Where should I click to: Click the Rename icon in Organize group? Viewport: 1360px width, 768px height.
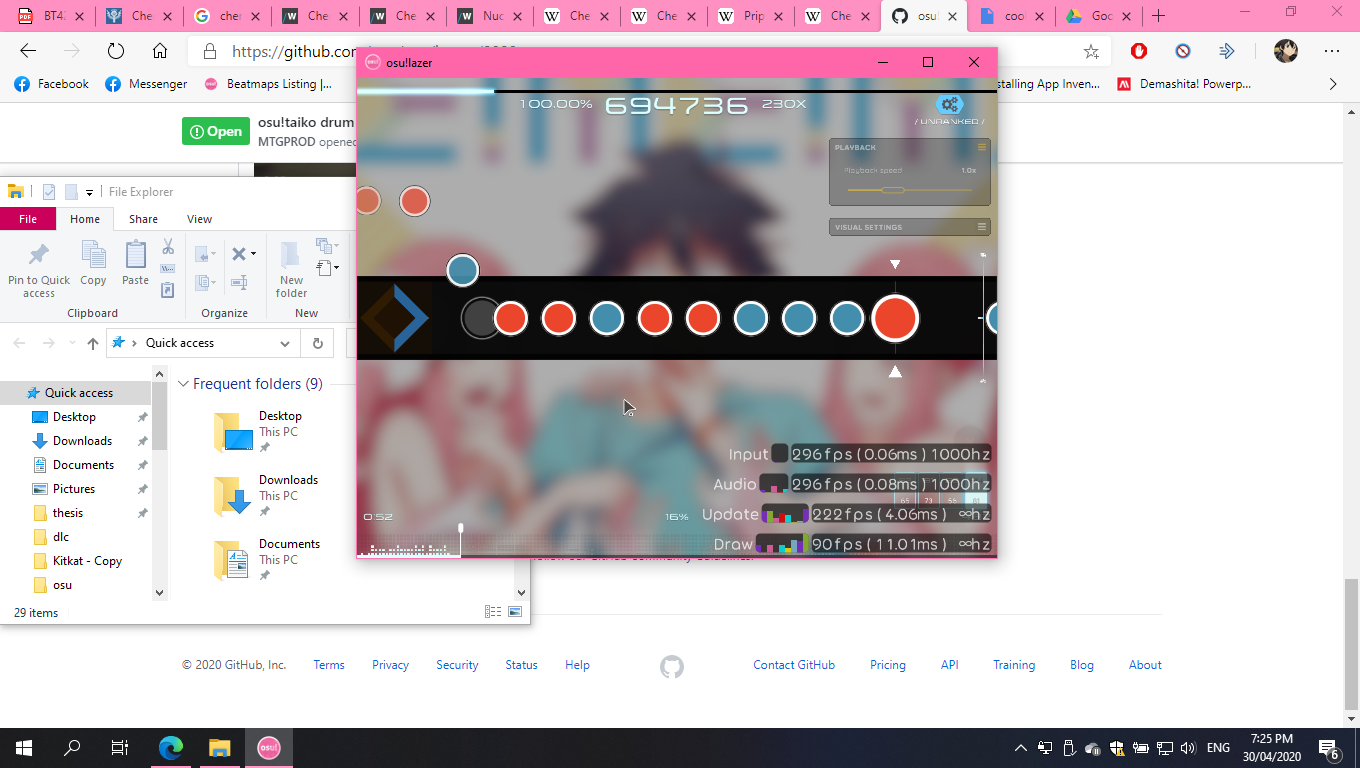click(x=239, y=283)
